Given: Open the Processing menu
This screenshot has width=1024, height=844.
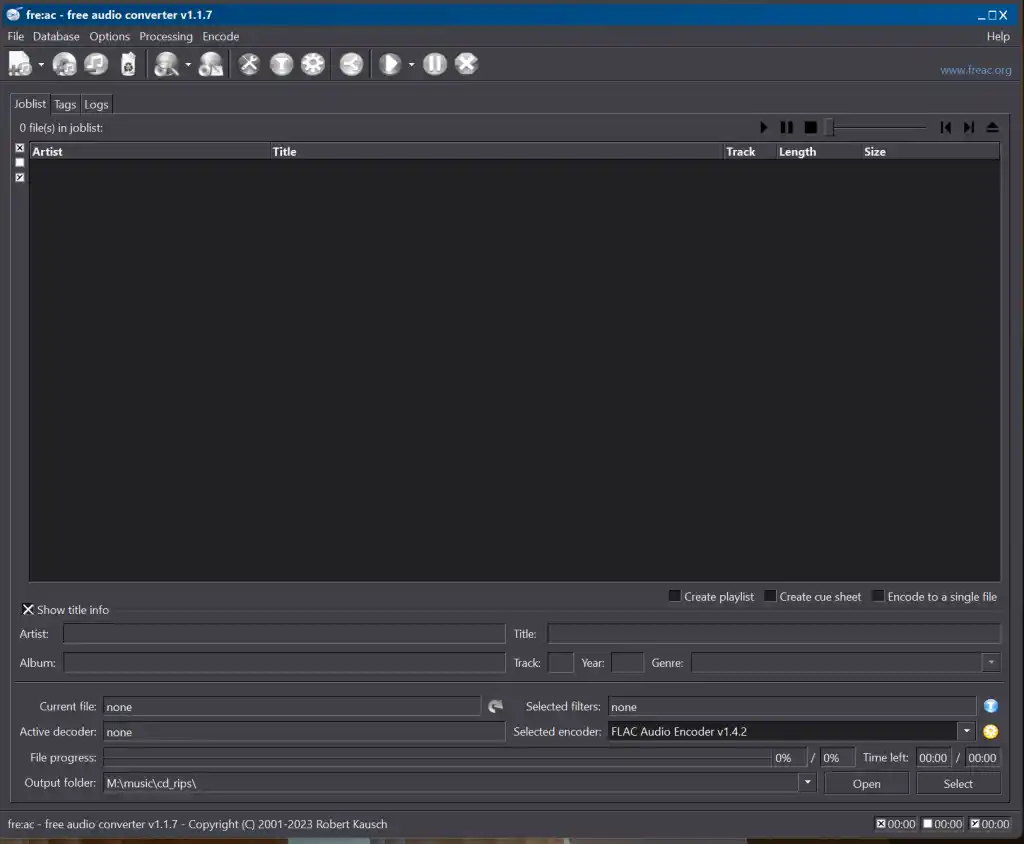Looking at the screenshot, I should (x=166, y=36).
